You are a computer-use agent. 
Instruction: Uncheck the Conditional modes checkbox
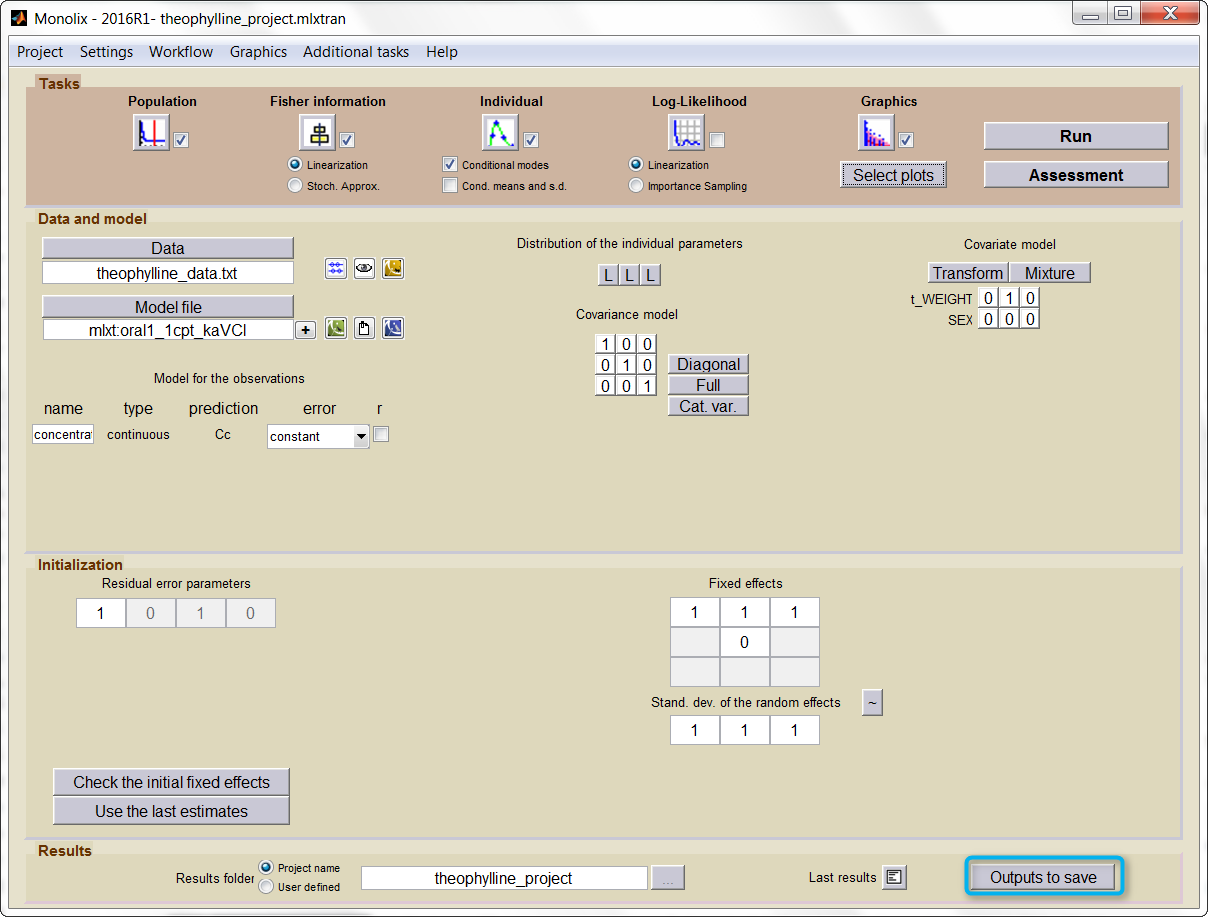(450, 164)
